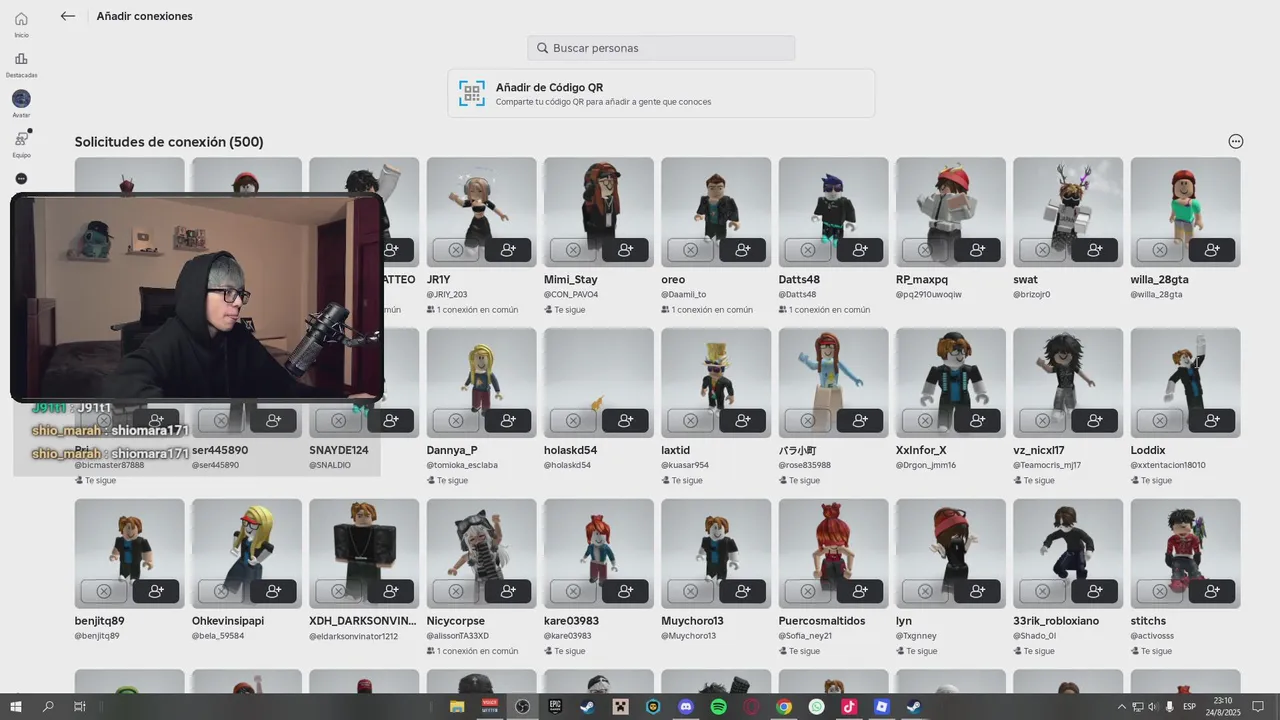
Task: Open the Avatar sidebar item
Action: tap(21, 104)
